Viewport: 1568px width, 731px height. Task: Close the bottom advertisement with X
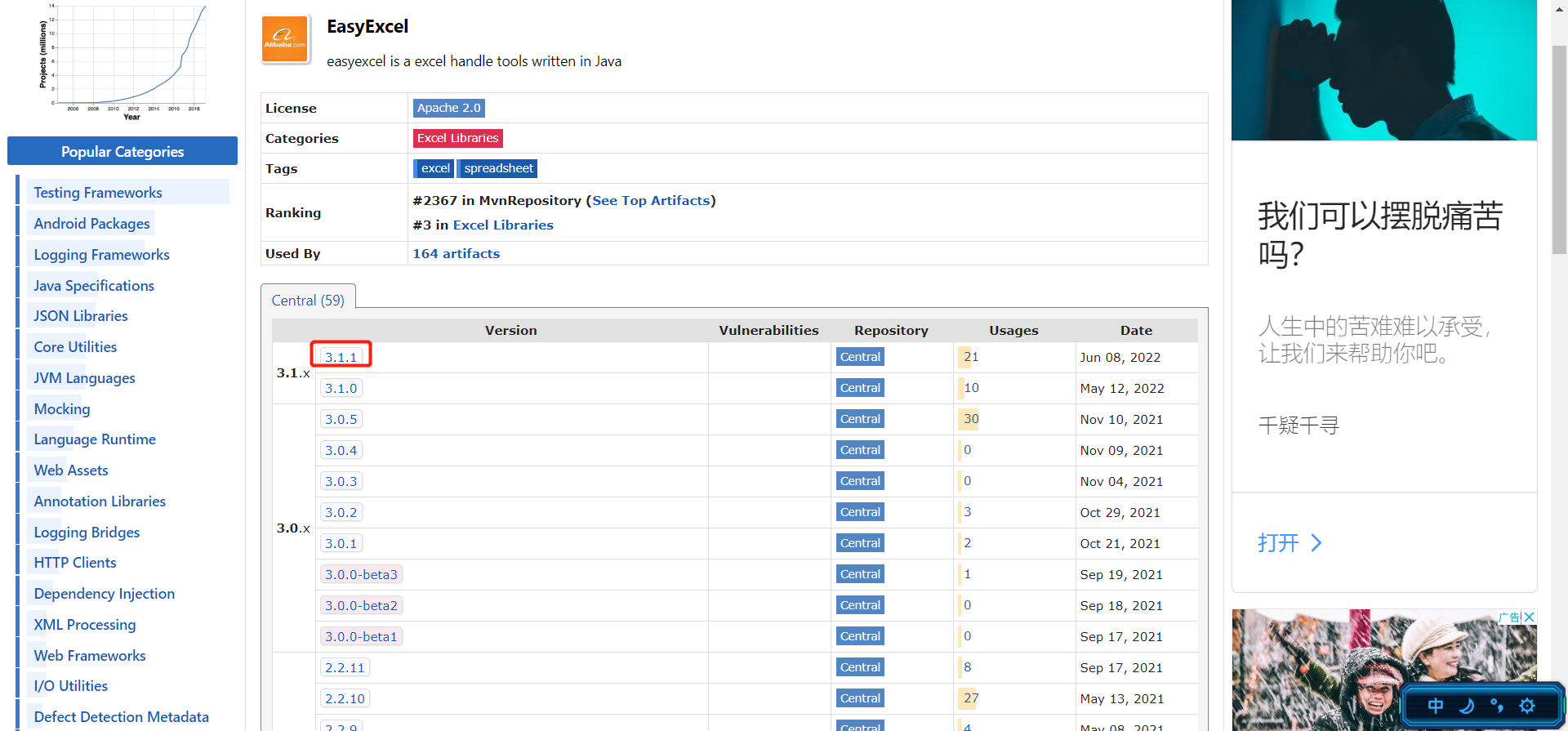click(x=1530, y=617)
